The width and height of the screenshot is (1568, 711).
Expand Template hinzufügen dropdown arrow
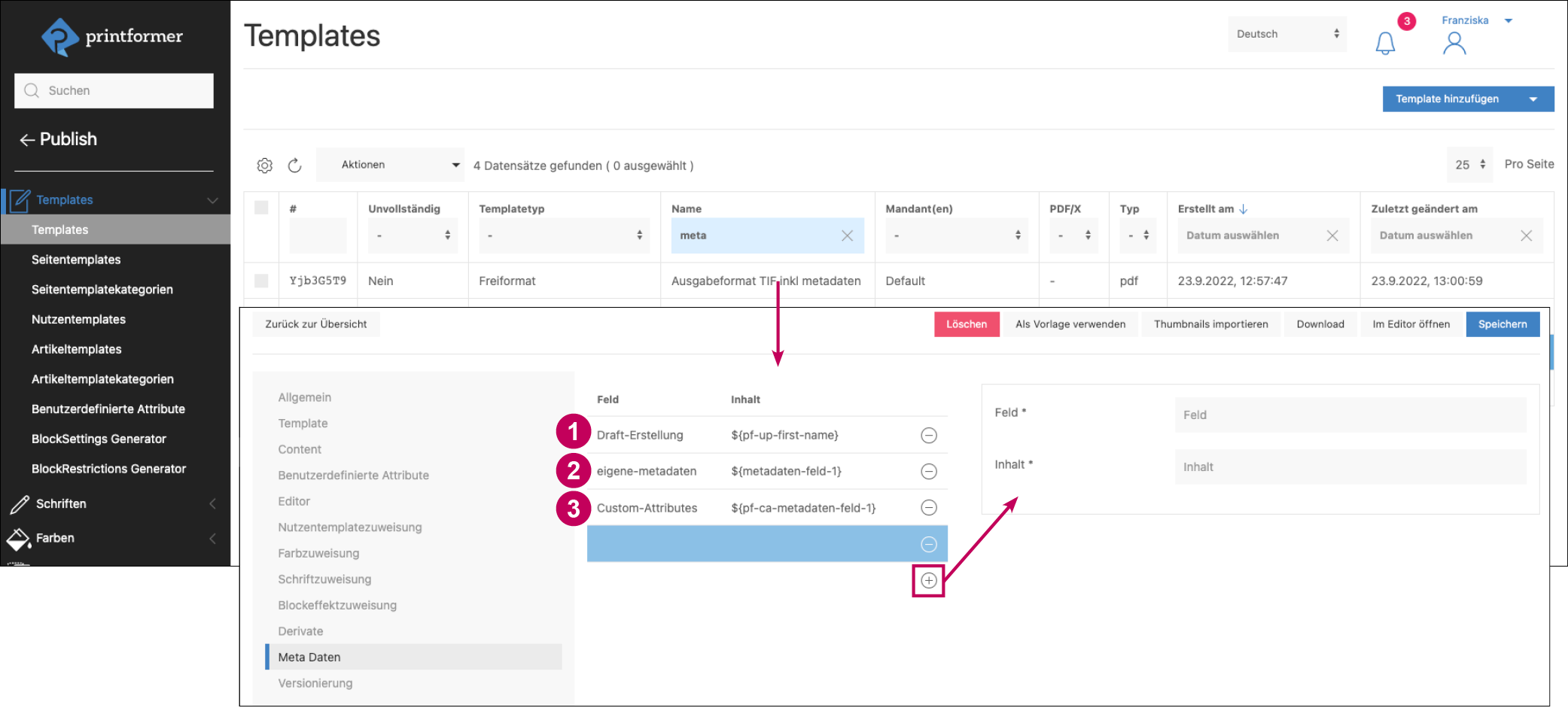(x=1533, y=99)
